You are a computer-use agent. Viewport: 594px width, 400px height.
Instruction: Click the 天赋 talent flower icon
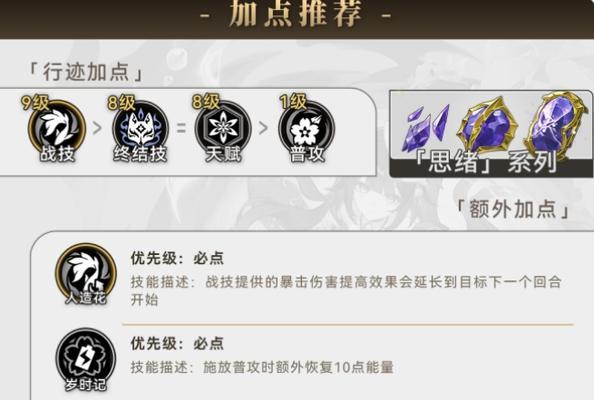223,128
